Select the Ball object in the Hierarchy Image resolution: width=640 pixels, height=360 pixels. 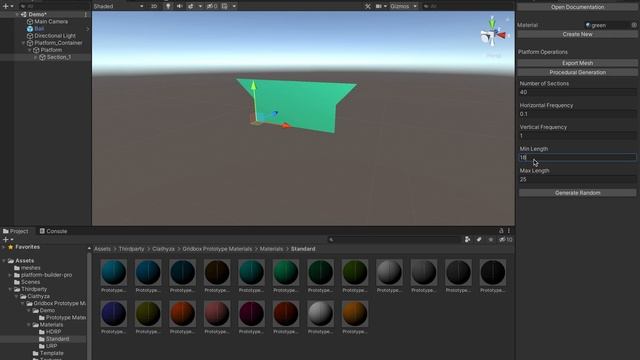tap(39, 29)
